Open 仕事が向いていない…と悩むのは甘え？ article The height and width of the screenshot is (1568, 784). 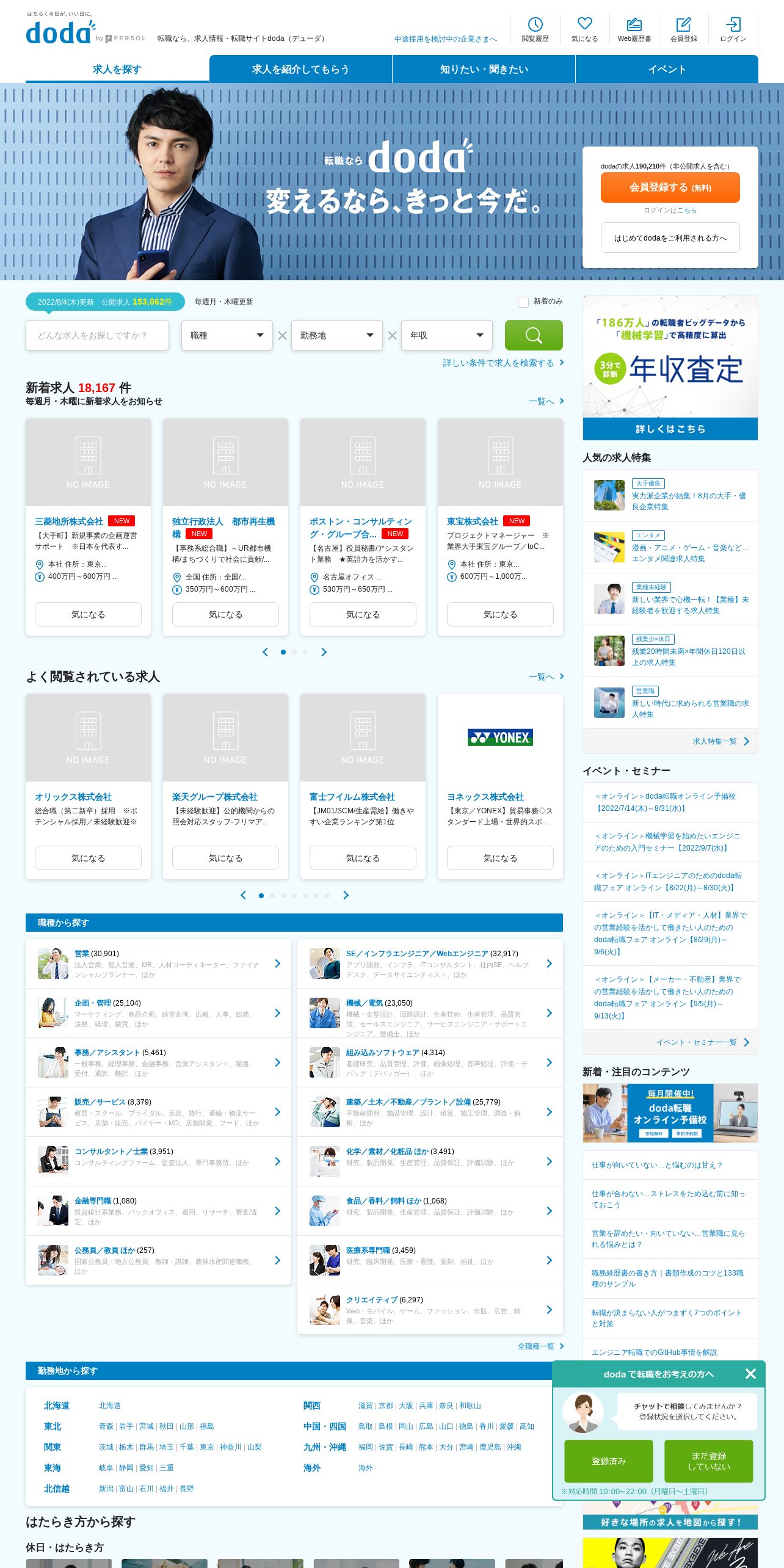656,1165
